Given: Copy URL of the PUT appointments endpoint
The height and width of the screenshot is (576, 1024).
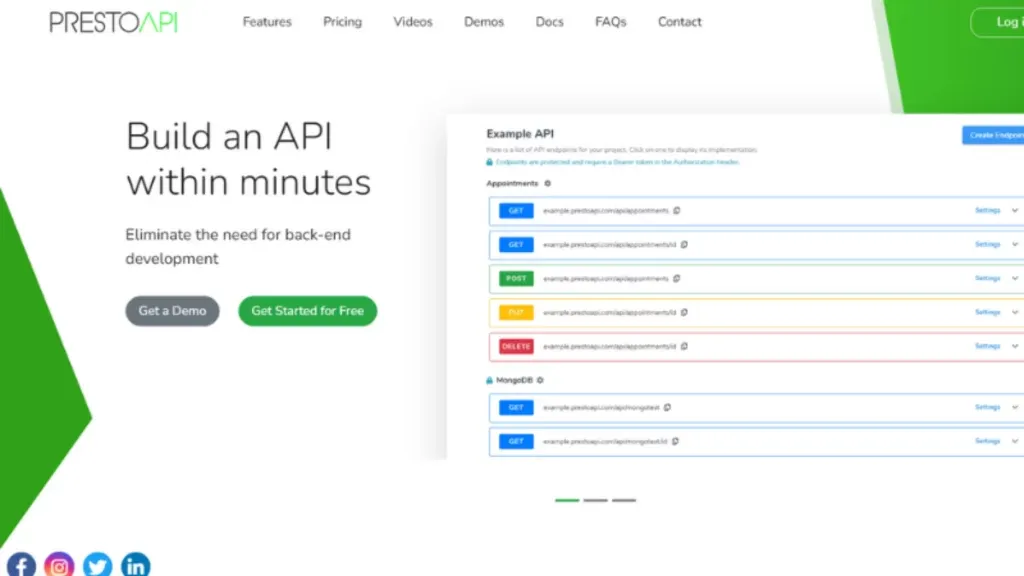Looking at the screenshot, I should point(684,313).
